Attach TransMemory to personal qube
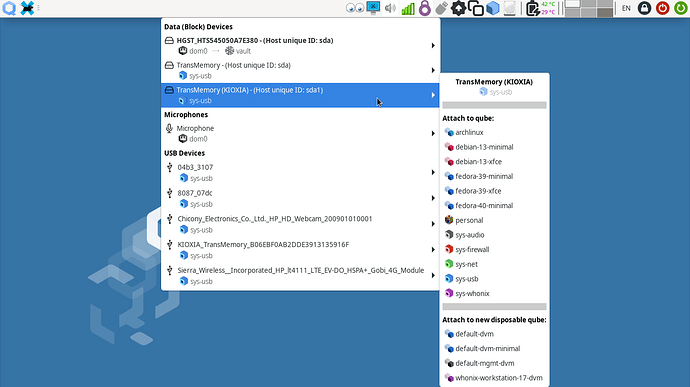 (494, 220)
